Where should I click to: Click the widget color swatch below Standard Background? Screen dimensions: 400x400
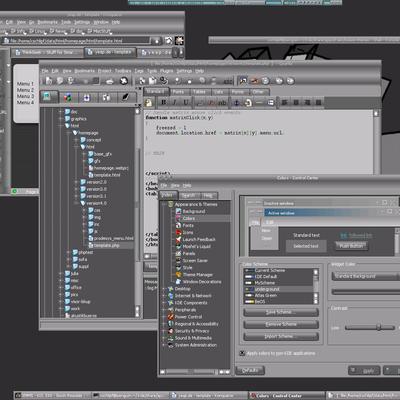pos(365,292)
